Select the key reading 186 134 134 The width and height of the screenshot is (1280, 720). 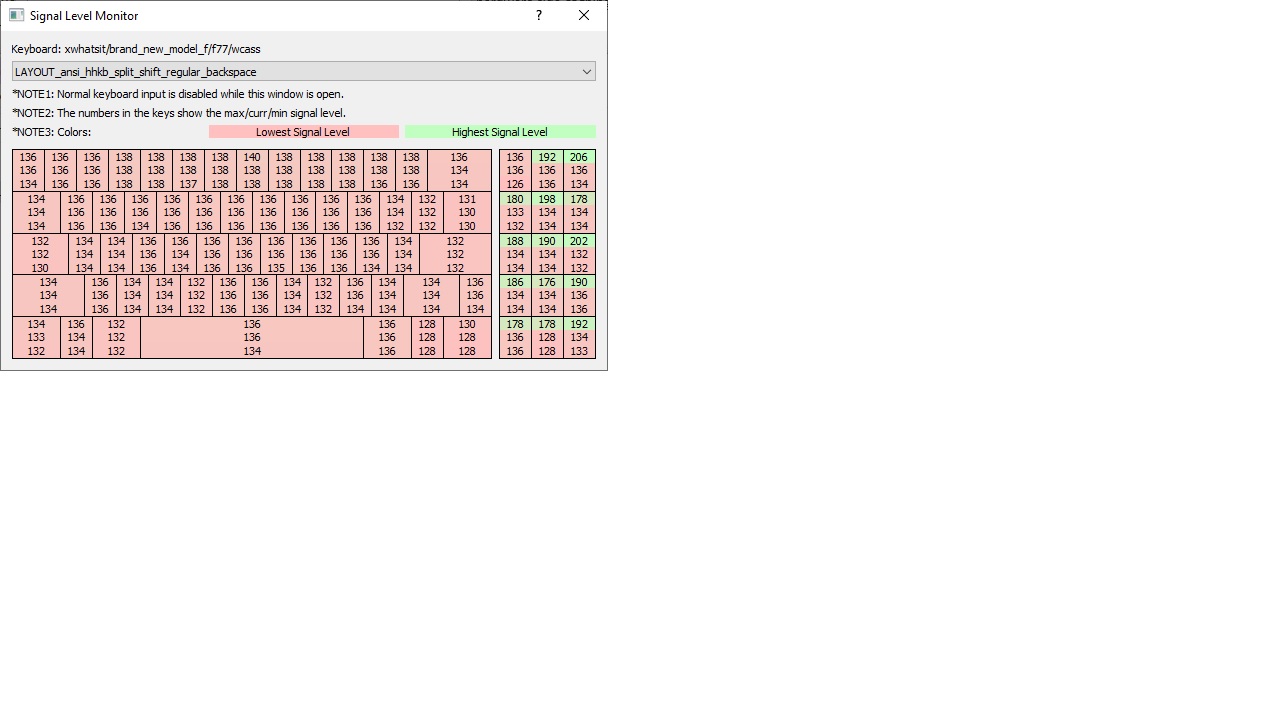[515, 296]
